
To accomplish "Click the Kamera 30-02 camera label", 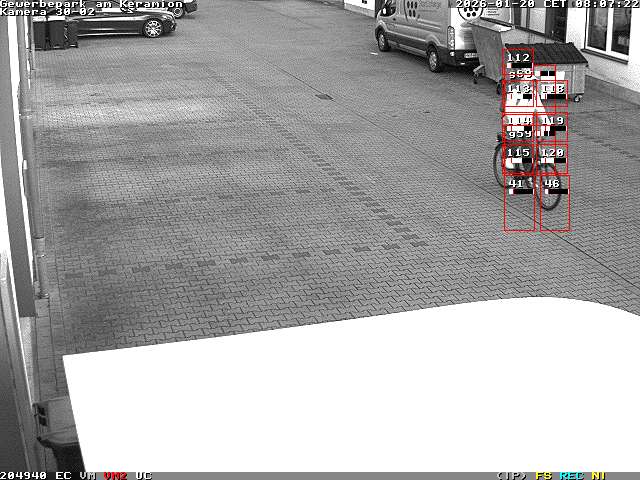I will click(x=47, y=12).
